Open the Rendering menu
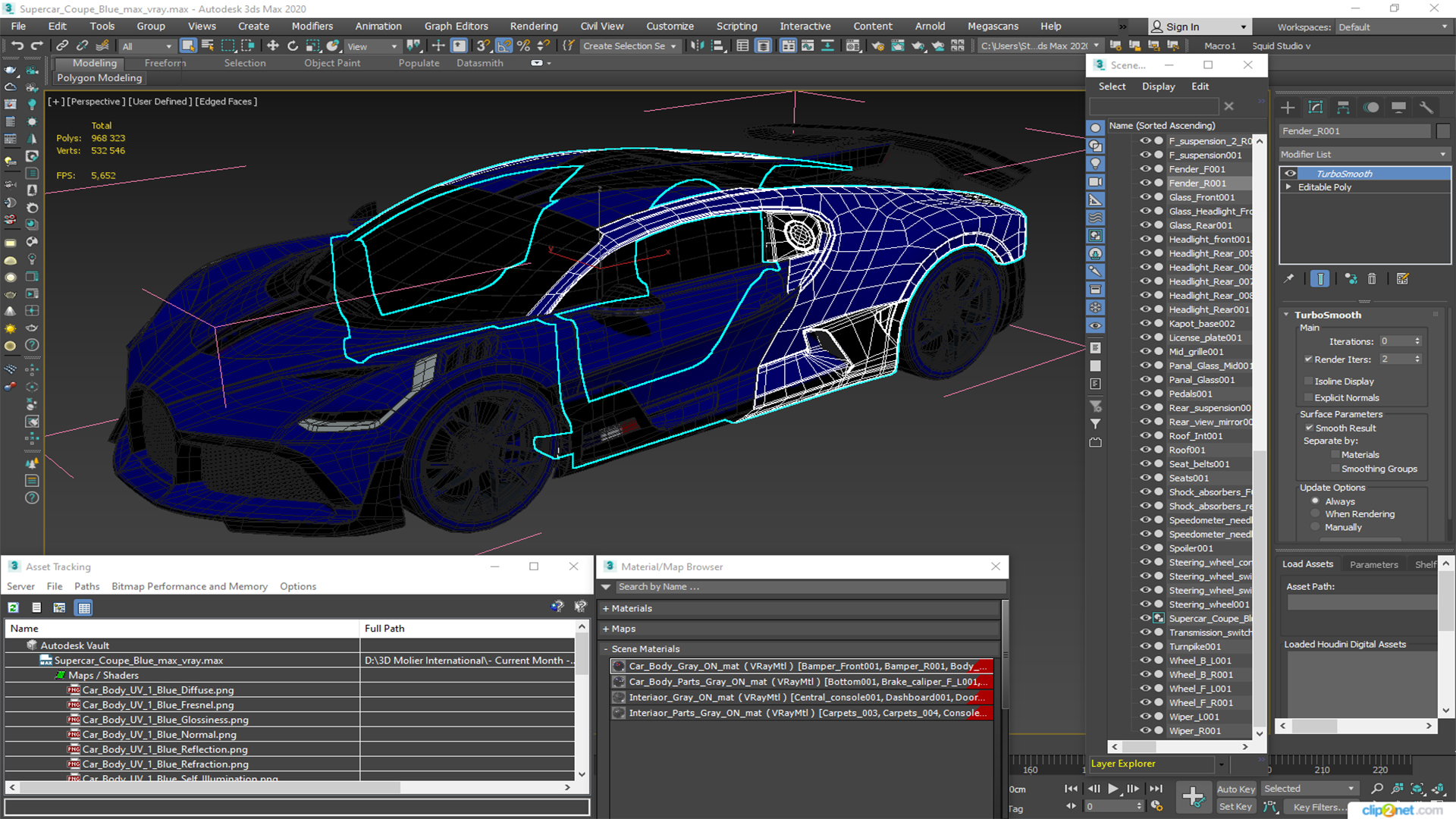This screenshot has height=819, width=1456. coord(534,26)
